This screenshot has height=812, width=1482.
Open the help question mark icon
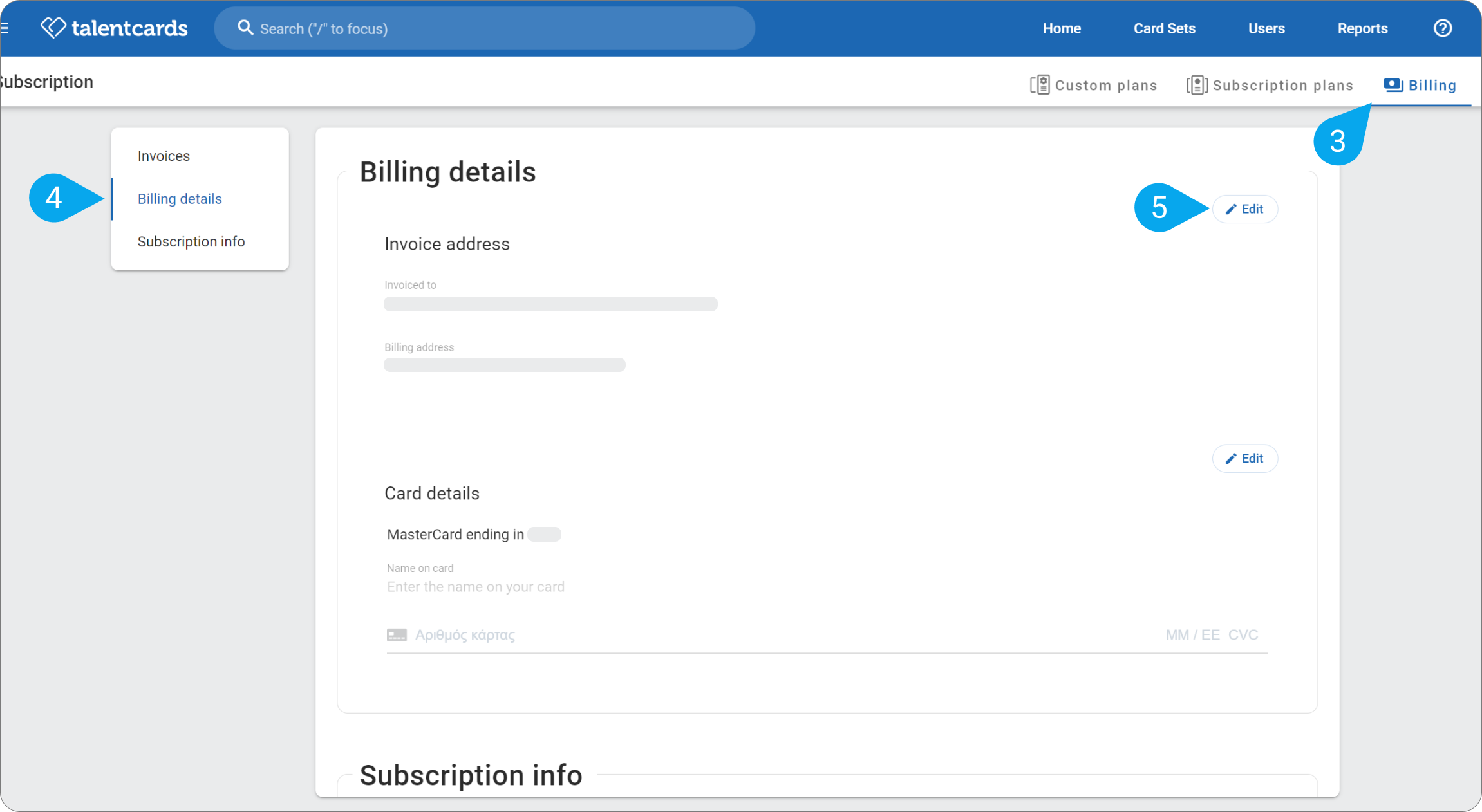pos(1442,28)
